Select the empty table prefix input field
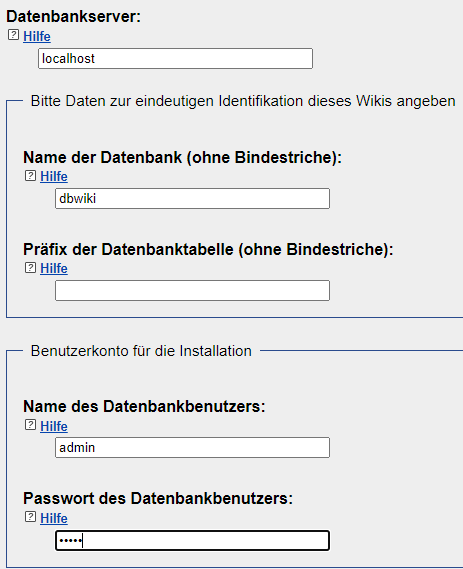 (x=192, y=290)
